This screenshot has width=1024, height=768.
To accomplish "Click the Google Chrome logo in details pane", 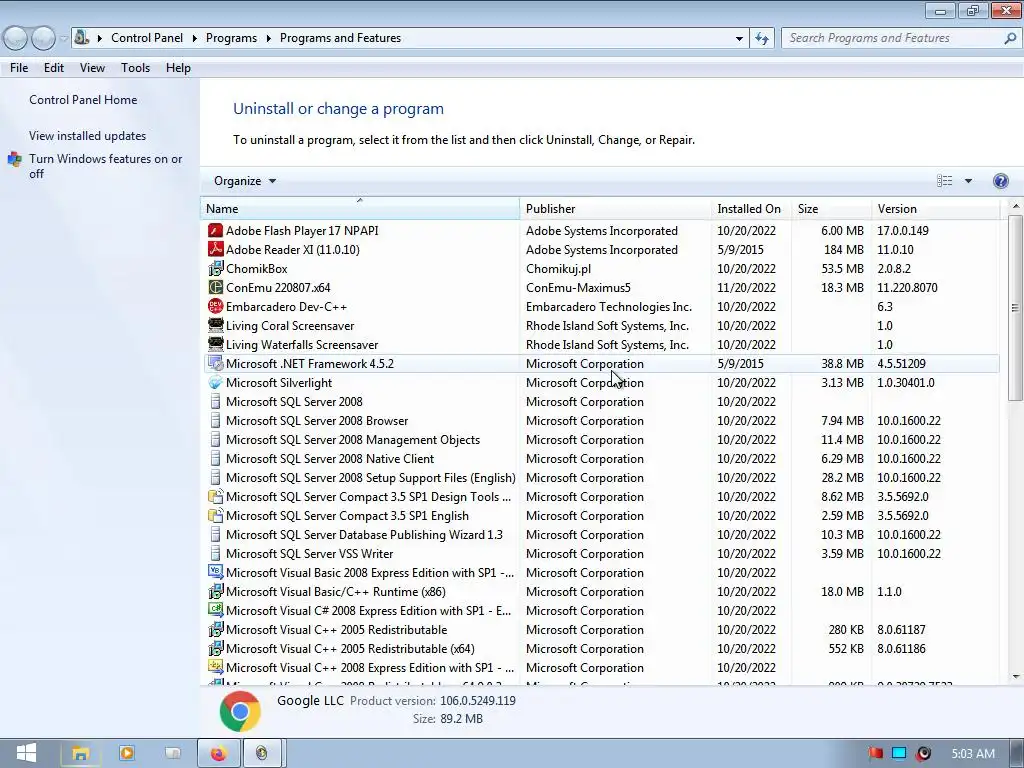I will click(240, 711).
